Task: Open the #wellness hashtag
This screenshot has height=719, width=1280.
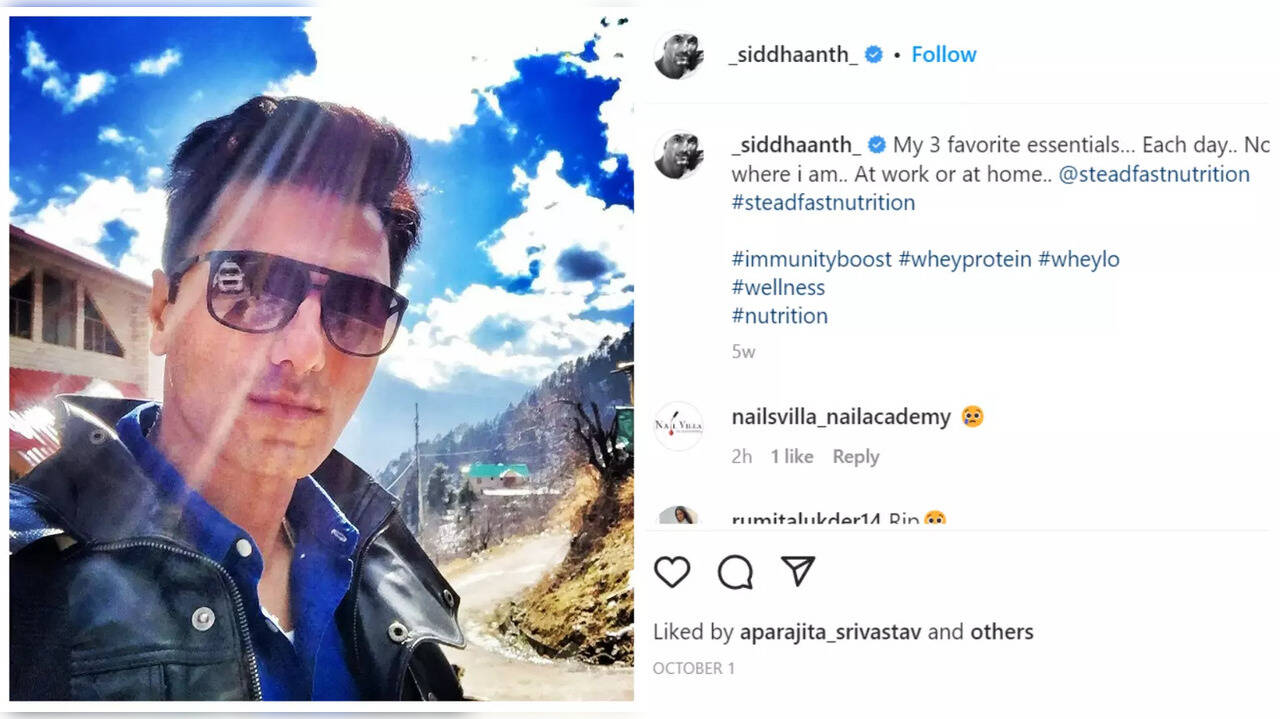Action: pyautogui.click(x=778, y=288)
